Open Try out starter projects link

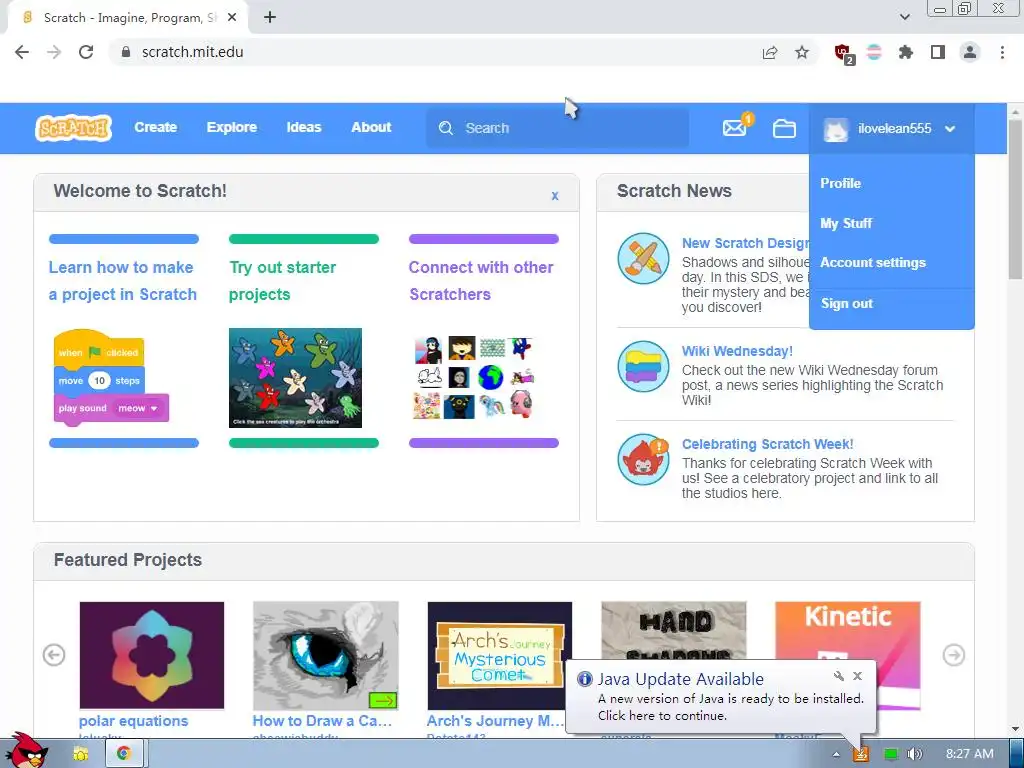(x=282, y=281)
